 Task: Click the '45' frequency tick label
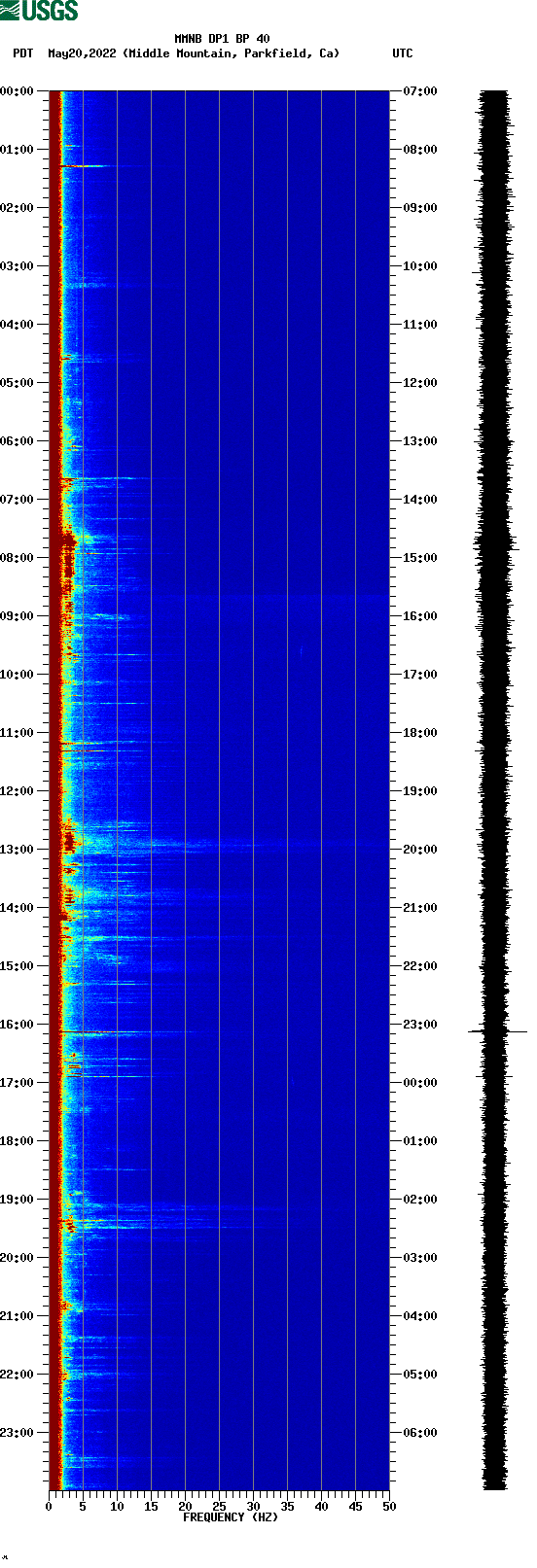click(x=355, y=1507)
